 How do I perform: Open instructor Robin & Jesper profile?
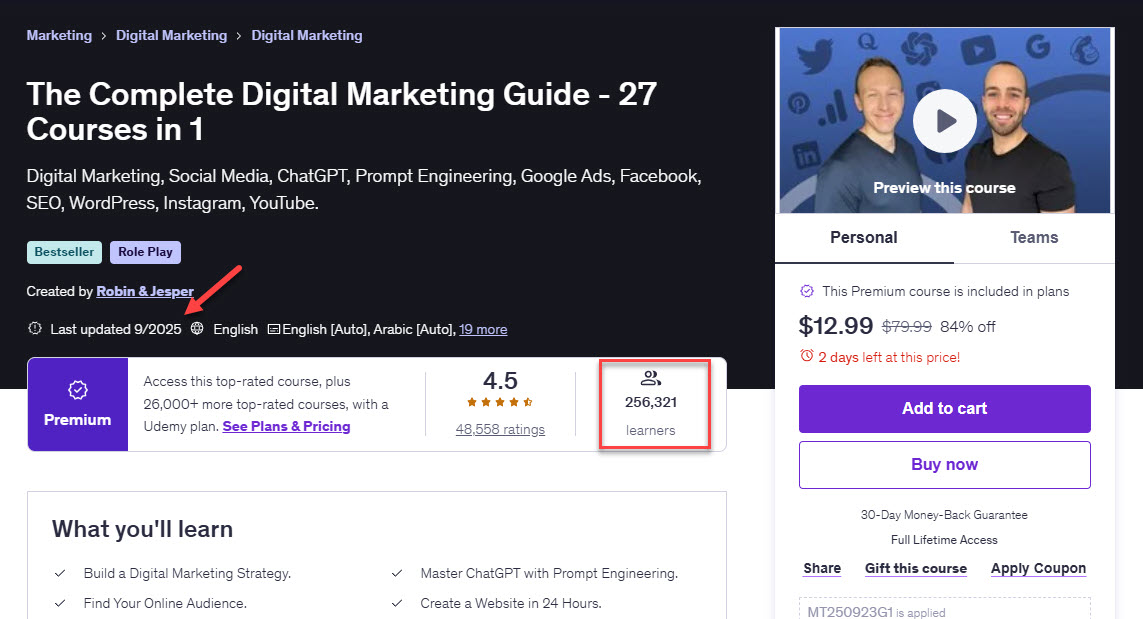[x=145, y=291]
